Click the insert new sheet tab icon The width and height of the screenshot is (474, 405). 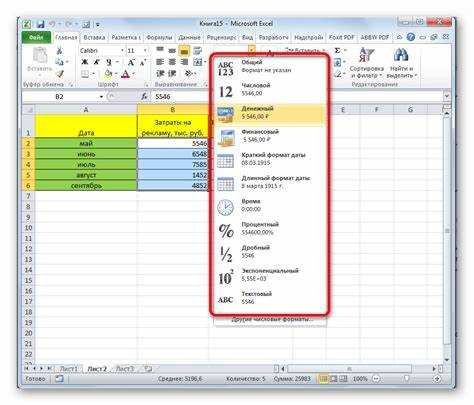coord(148,369)
